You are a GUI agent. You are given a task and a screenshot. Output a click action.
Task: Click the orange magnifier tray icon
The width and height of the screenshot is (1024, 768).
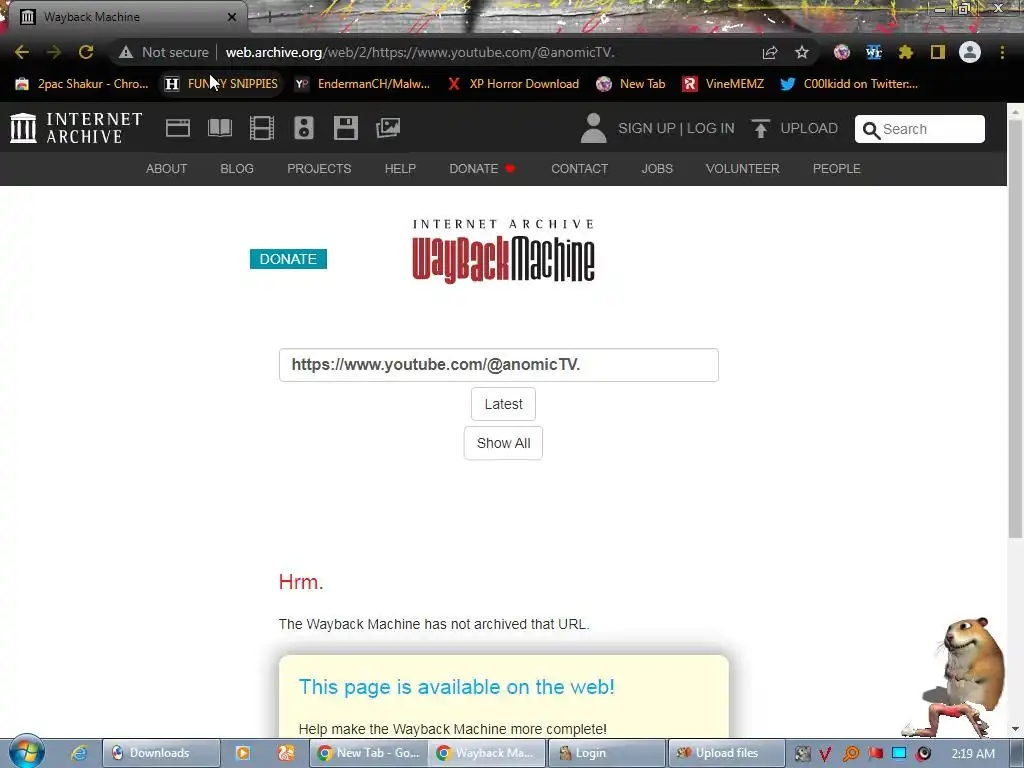pyautogui.click(x=850, y=754)
